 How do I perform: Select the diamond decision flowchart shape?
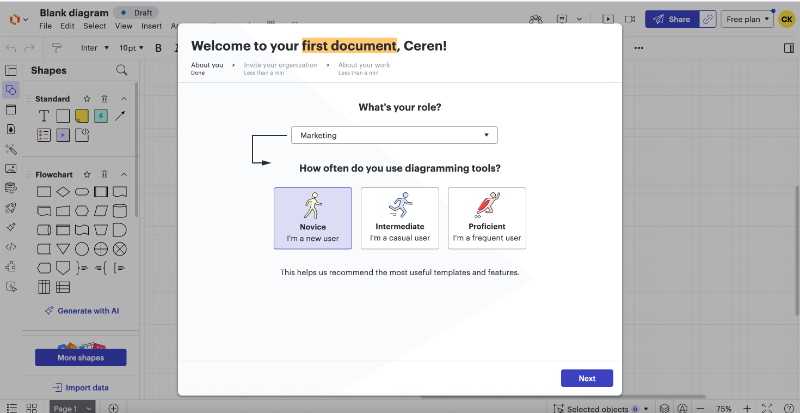pyautogui.click(x=63, y=192)
